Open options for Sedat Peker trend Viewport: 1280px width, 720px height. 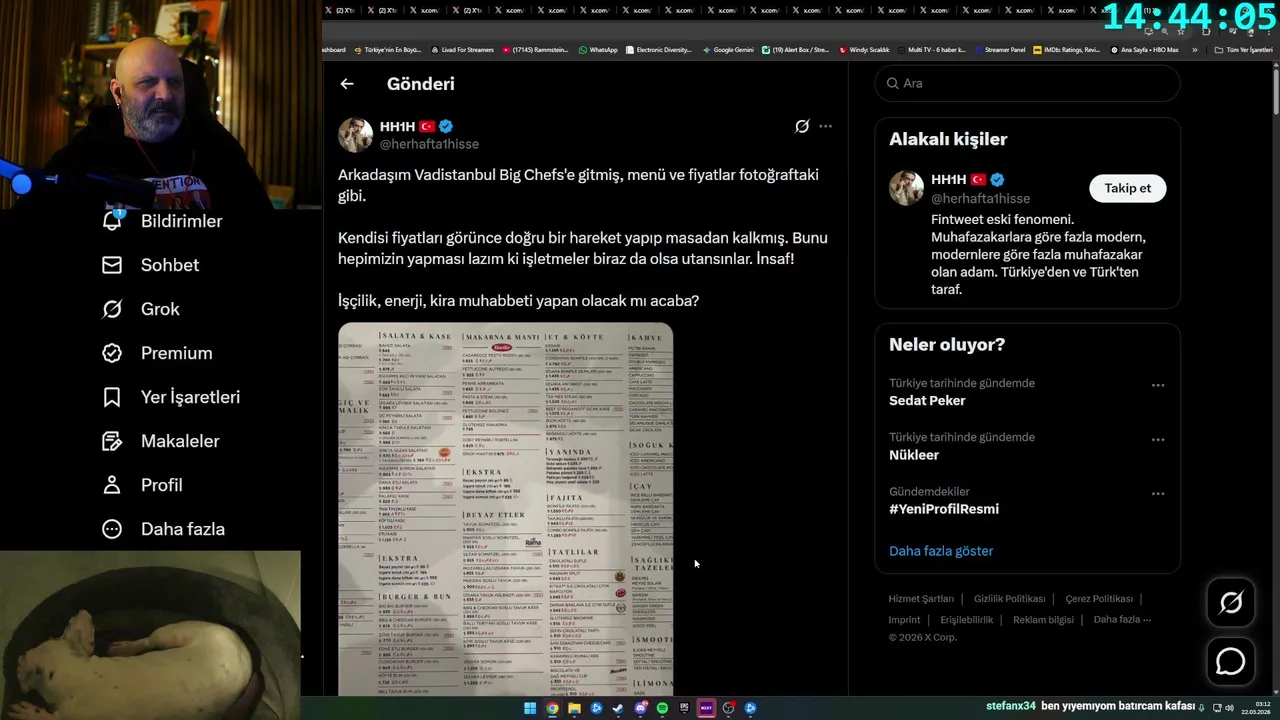(1158, 385)
